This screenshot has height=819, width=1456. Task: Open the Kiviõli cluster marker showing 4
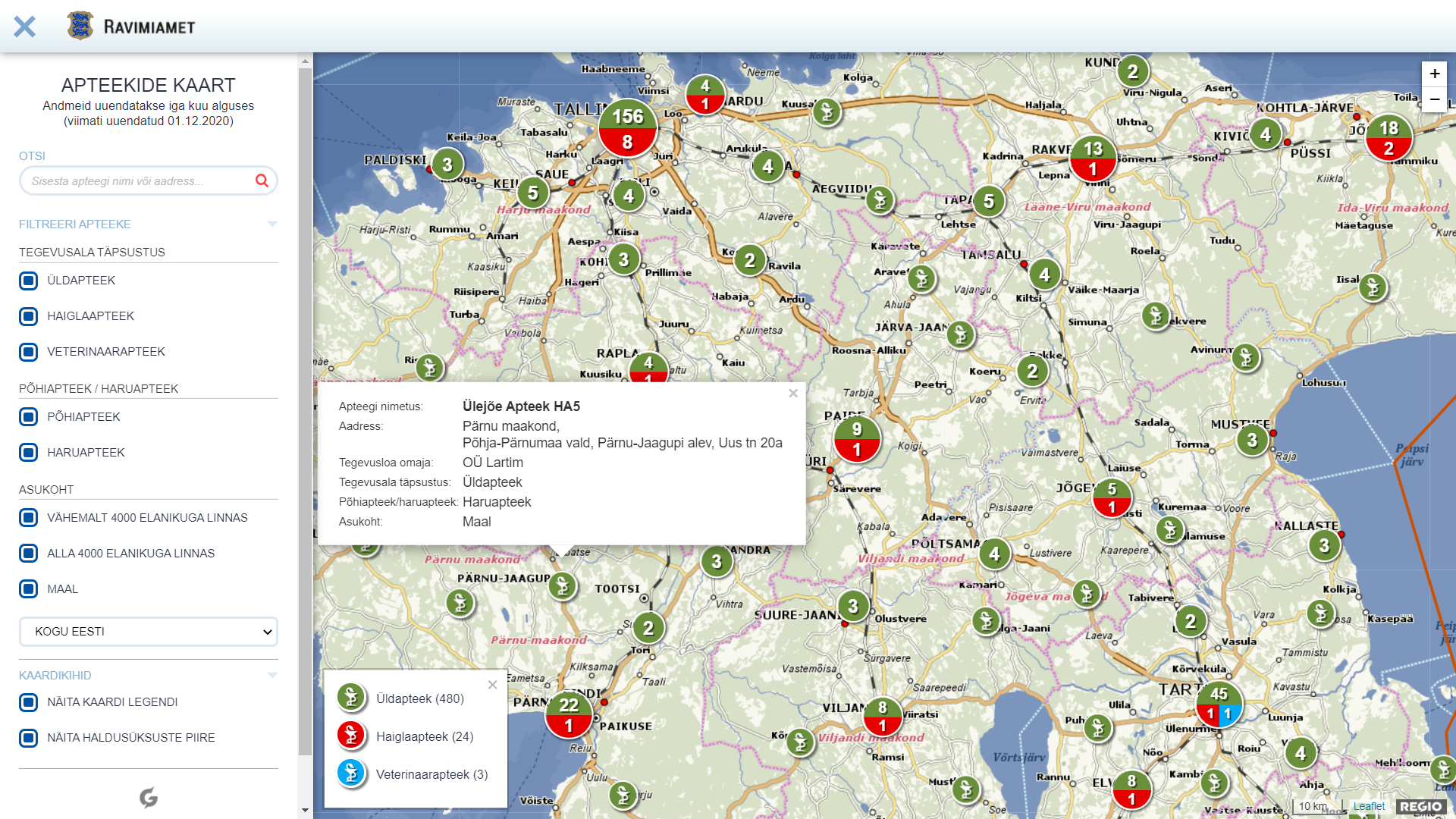pos(1265,135)
